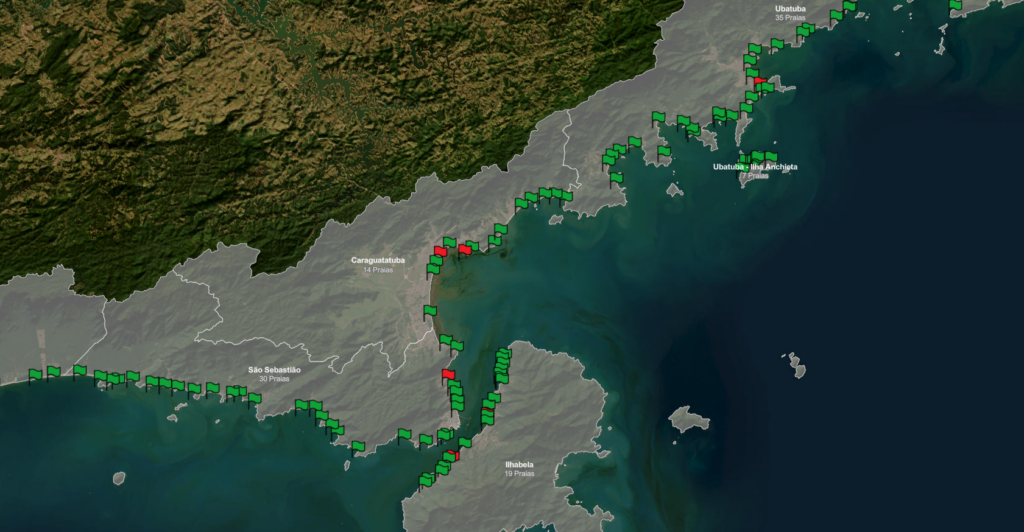
Task: Click the lone green flag south of Caraguatatuba label
Action: coord(431,311)
